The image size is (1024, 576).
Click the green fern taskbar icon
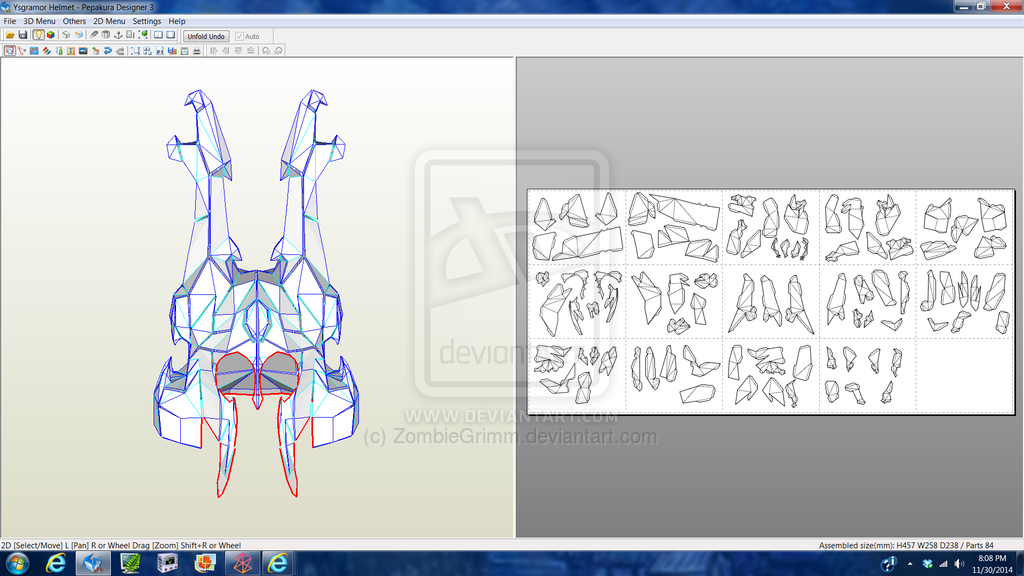tap(130, 563)
